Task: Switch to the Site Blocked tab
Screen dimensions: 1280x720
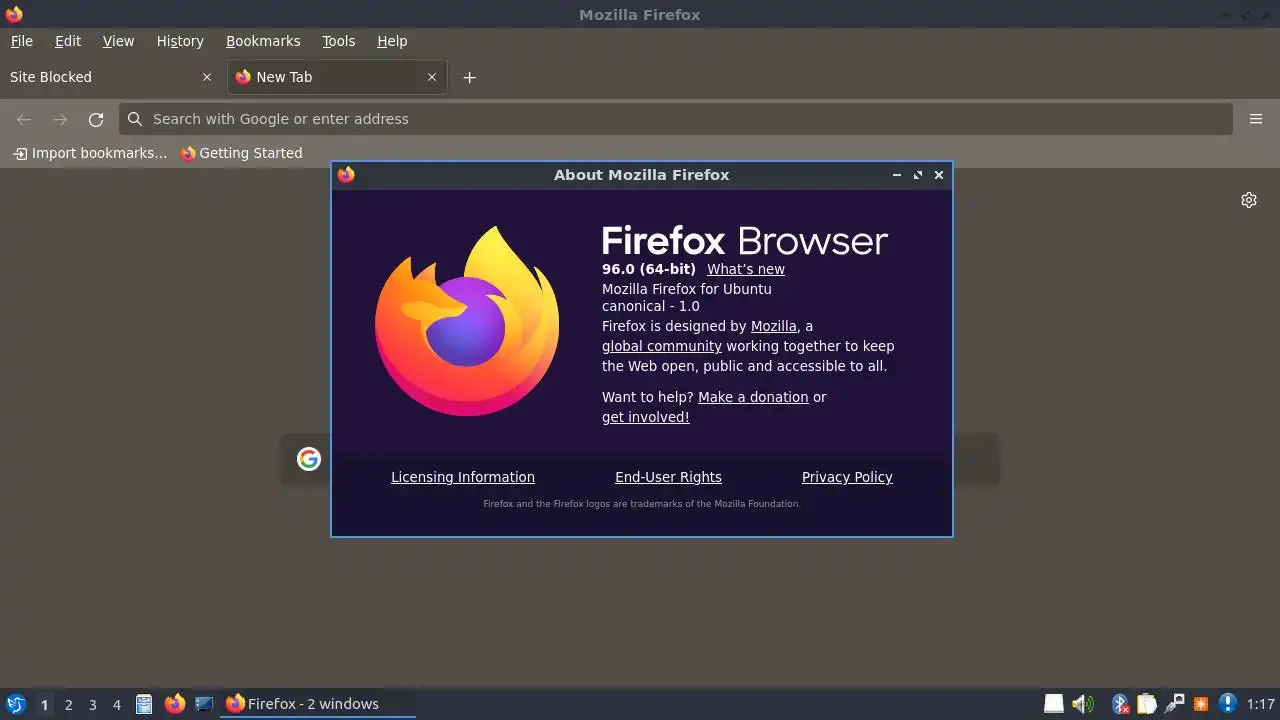Action: coord(110,77)
